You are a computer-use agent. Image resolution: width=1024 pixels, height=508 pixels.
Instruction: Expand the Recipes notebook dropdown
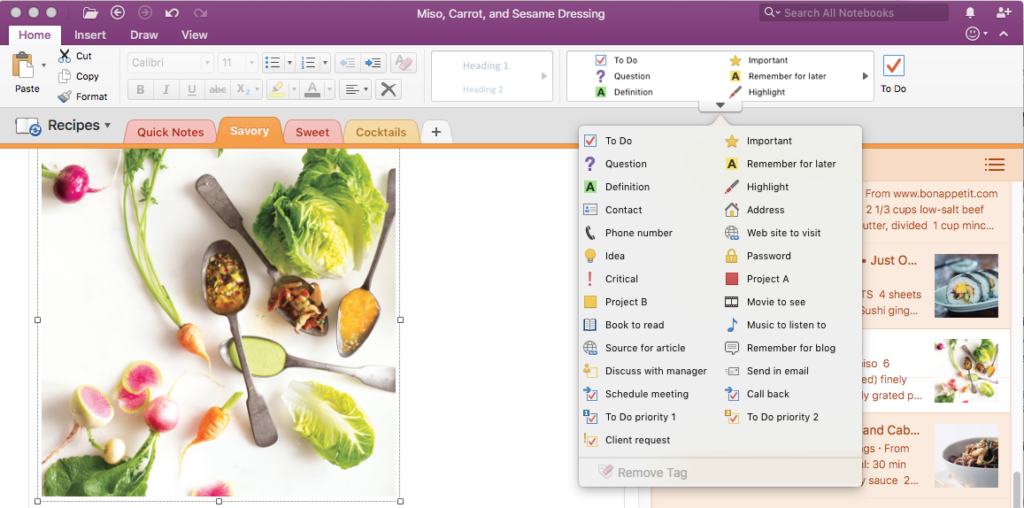pos(108,125)
